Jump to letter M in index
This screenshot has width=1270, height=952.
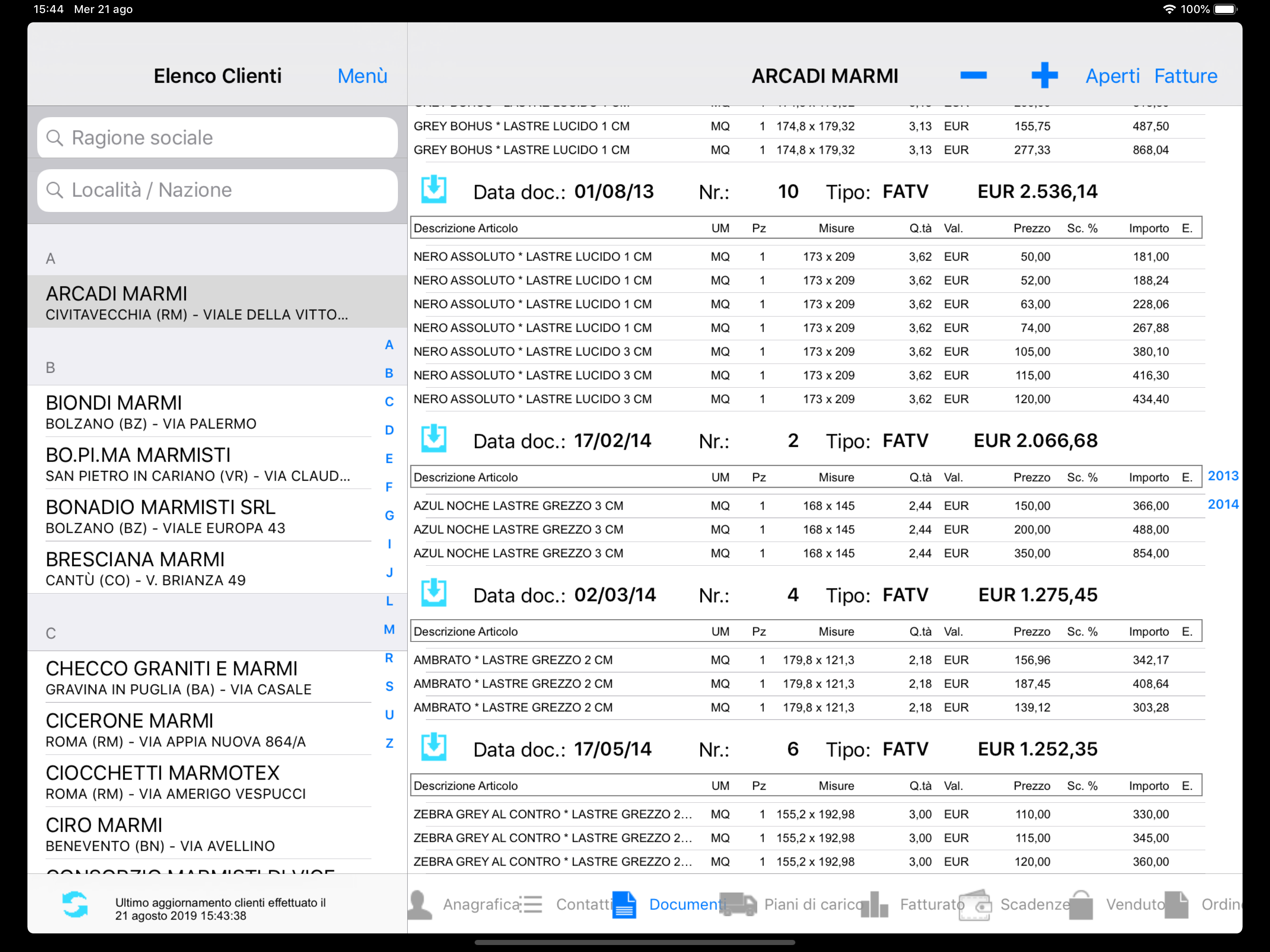click(x=389, y=630)
